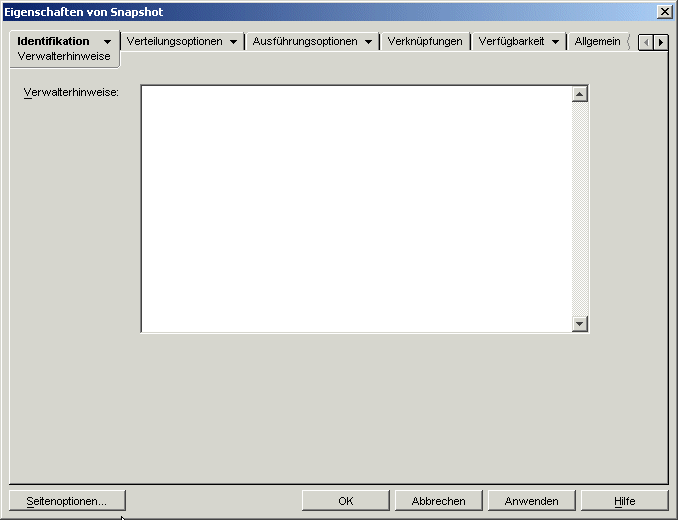
Task: Click the text area scroll-down arrow
Action: pos(580,324)
